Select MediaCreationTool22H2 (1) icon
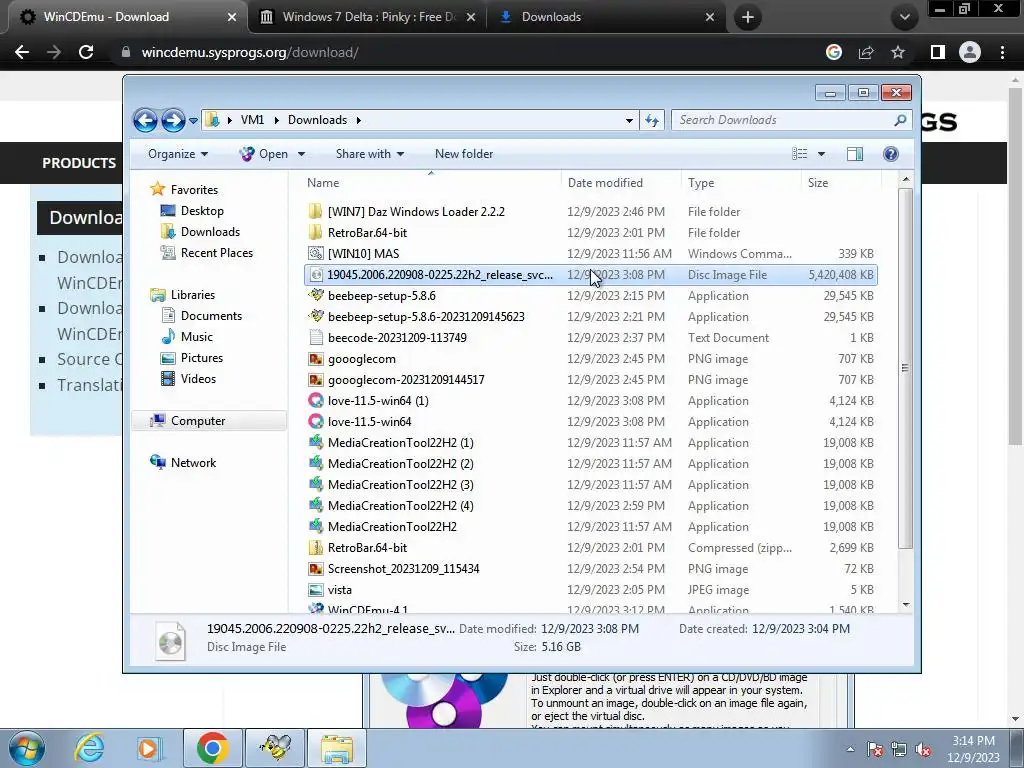1024x768 pixels. (316, 443)
